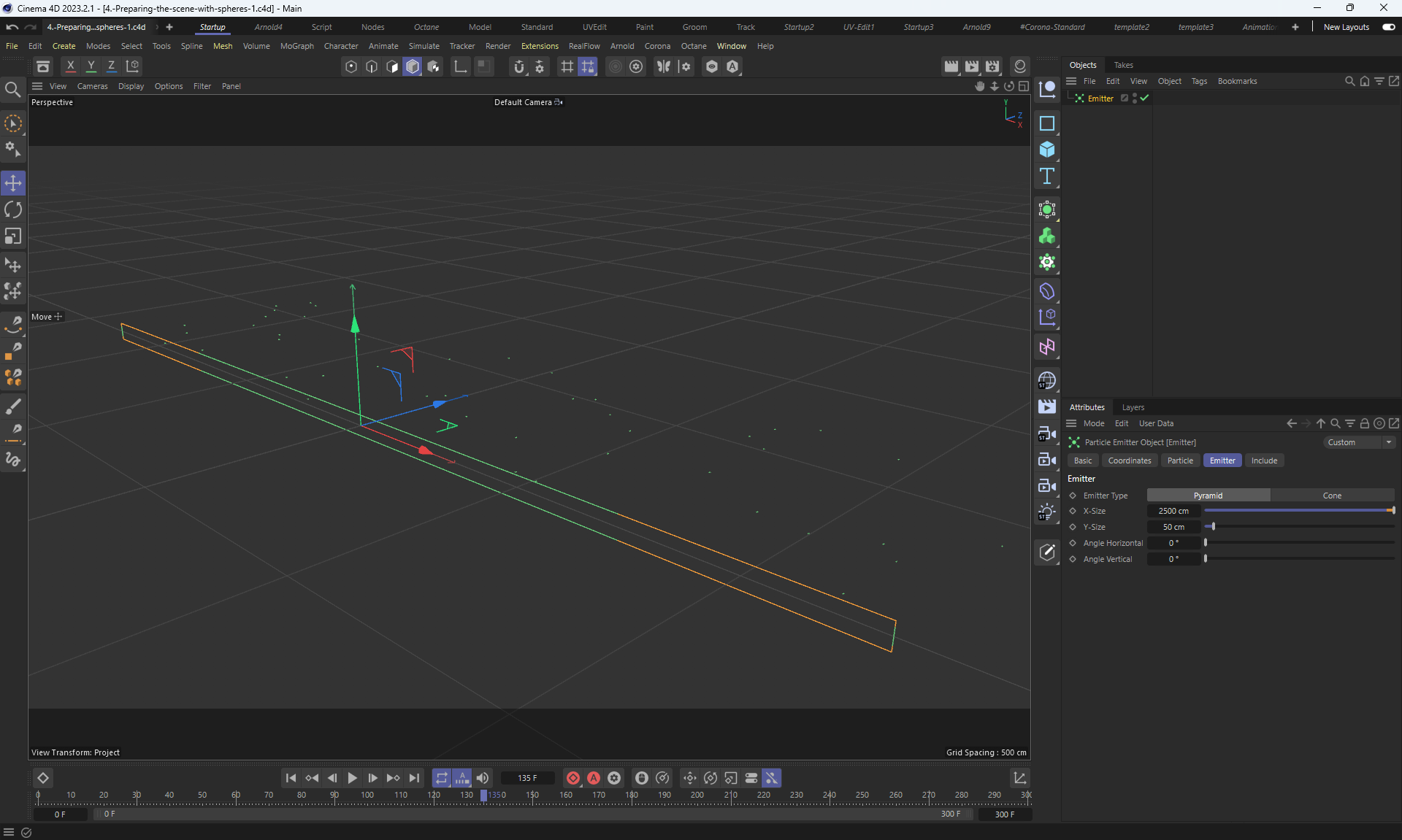Open the viewport search magnifier tool
Image resolution: width=1402 pixels, height=840 pixels.
click(x=12, y=90)
